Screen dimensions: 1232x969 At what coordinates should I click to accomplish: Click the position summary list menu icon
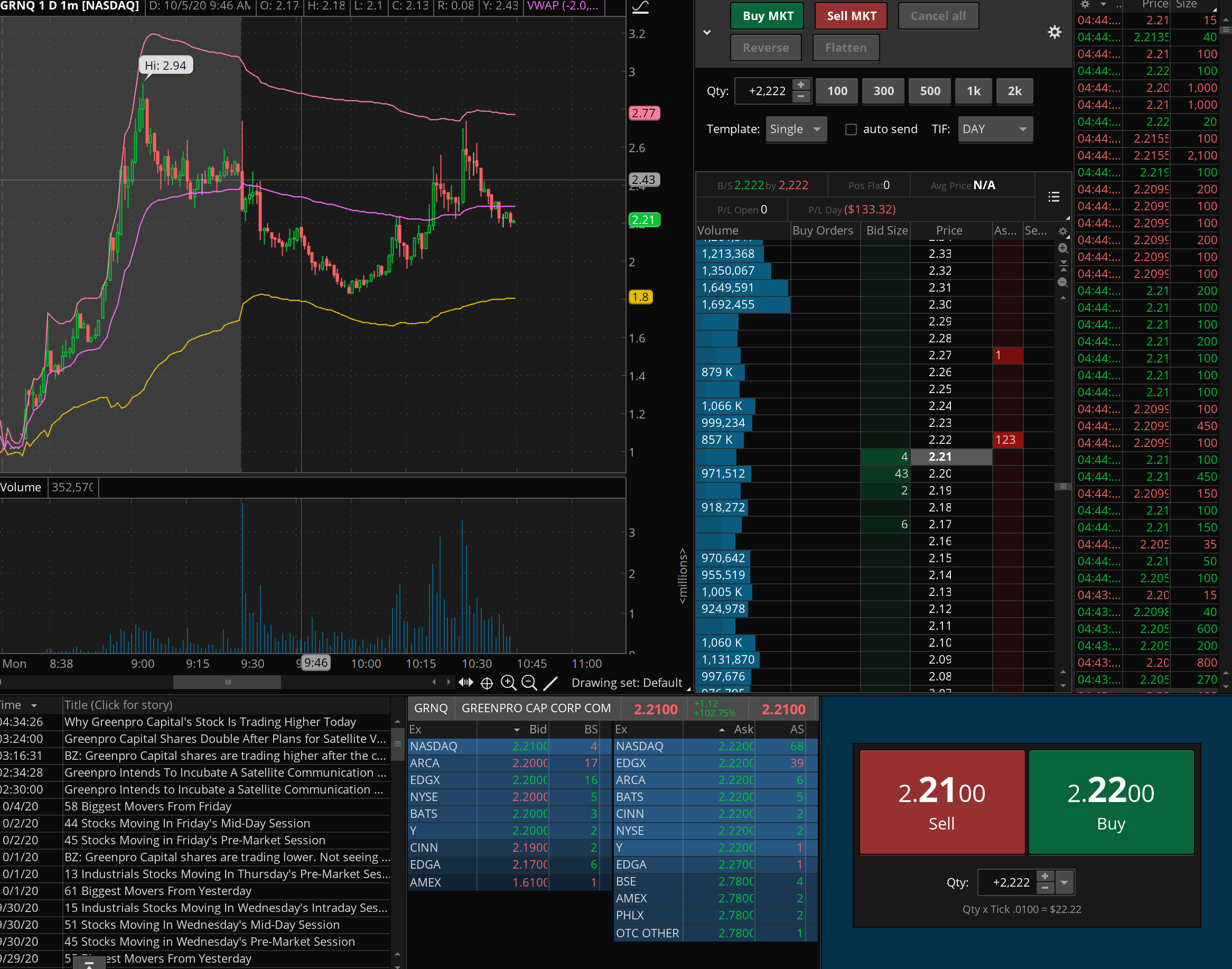click(1054, 197)
